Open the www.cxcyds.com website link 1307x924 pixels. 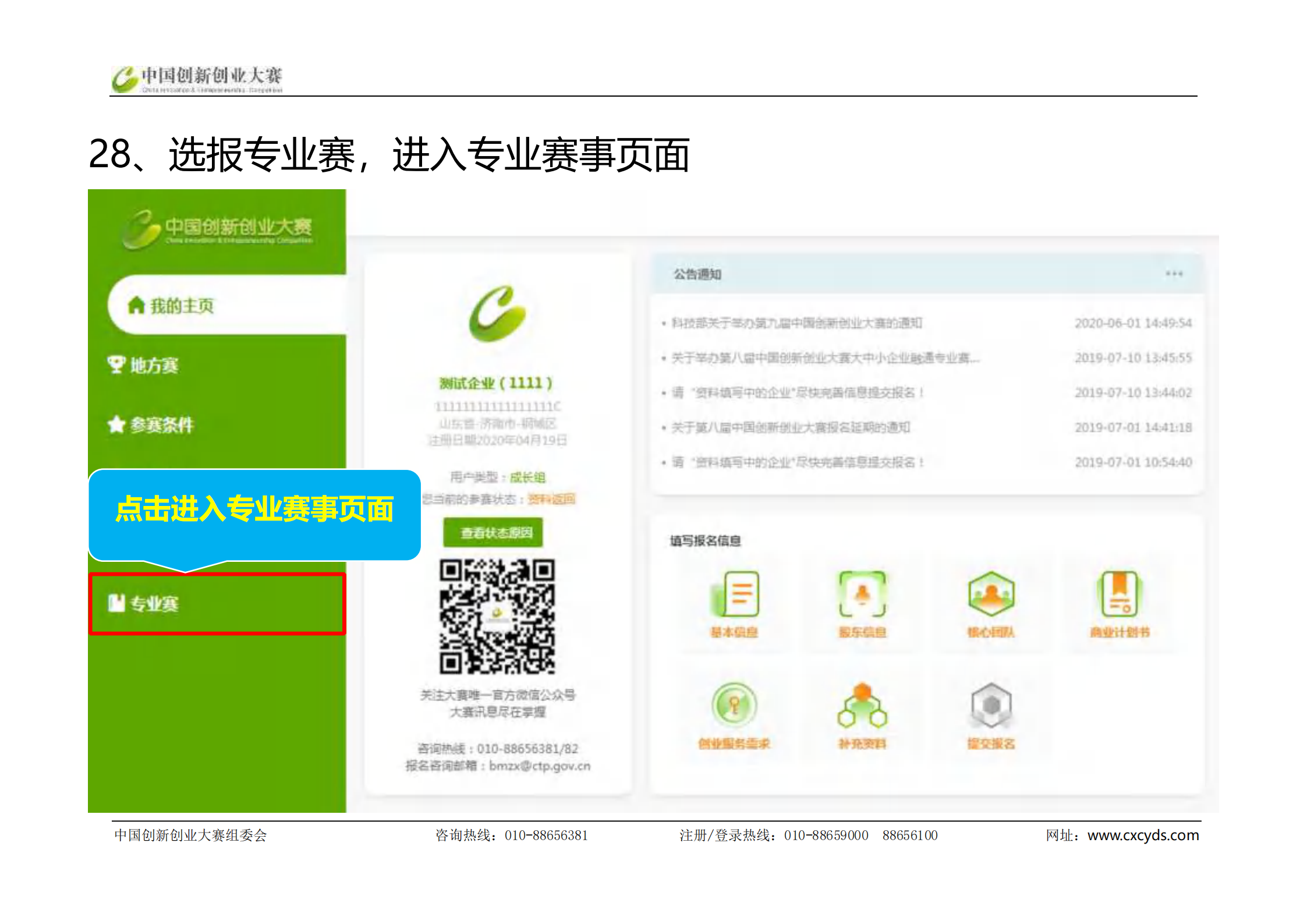(1143, 835)
